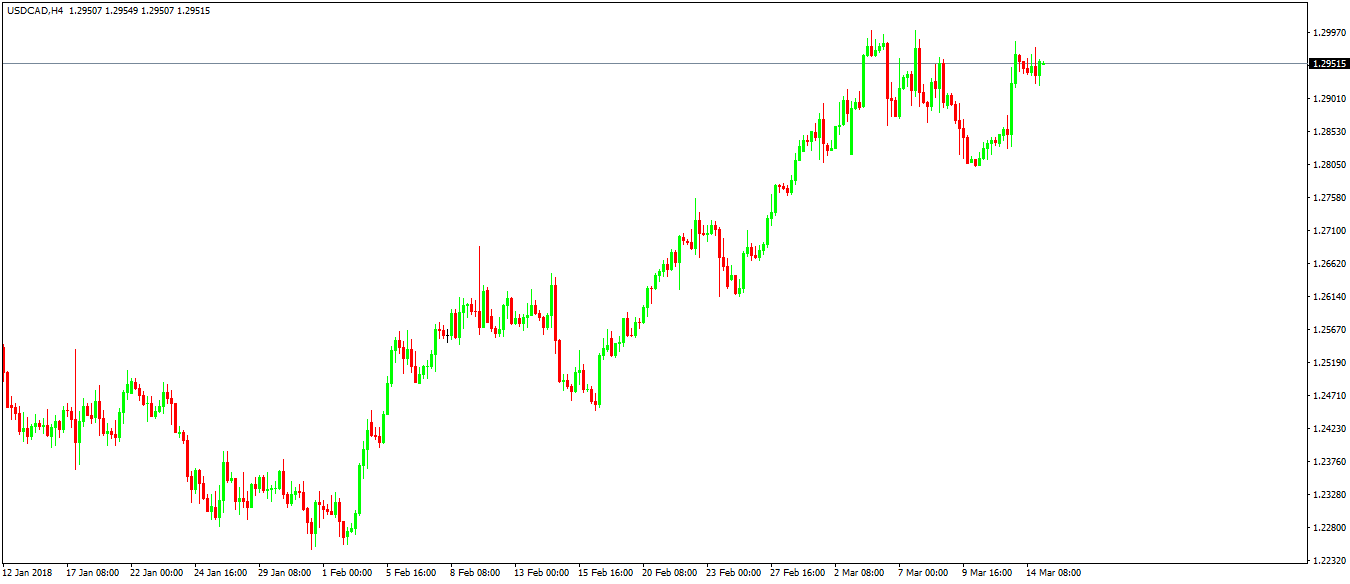Click the 8 Feb 08:00 time label

pos(475,573)
